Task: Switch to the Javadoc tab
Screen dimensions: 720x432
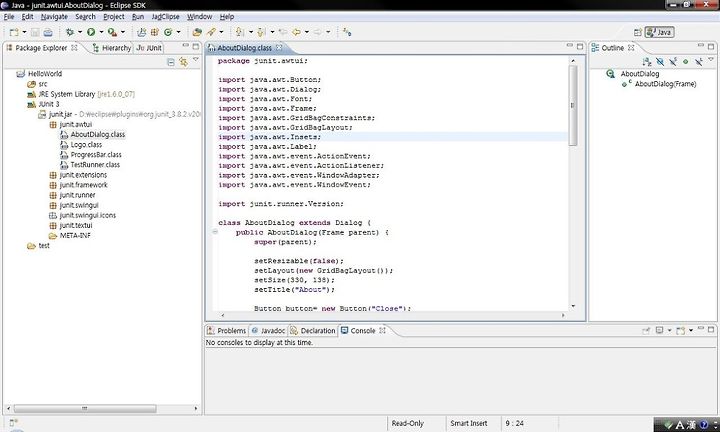Action: [268, 331]
